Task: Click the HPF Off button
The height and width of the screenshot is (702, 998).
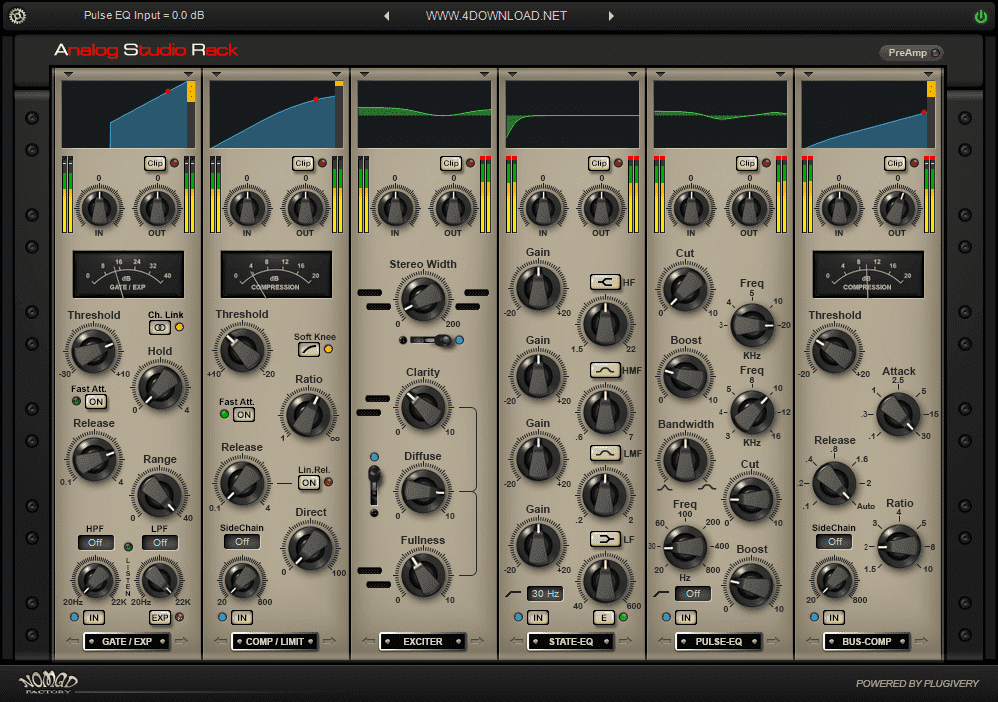Action: (95, 542)
